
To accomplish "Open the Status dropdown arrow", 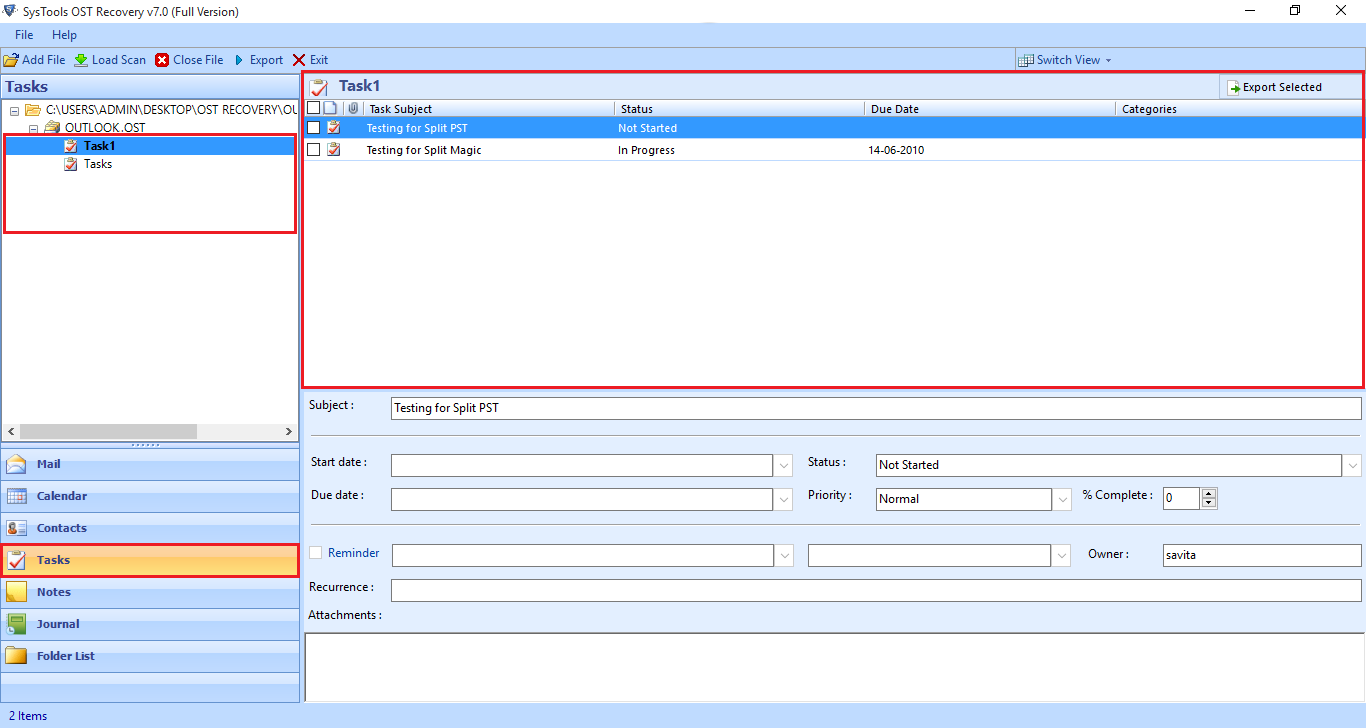I will [1353, 465].
